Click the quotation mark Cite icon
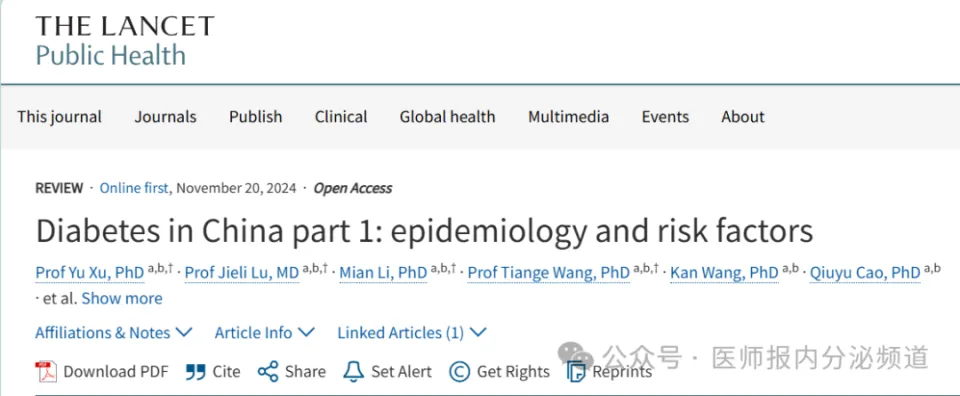This screenshot has height=396, width=960. [x=195, y=372]
